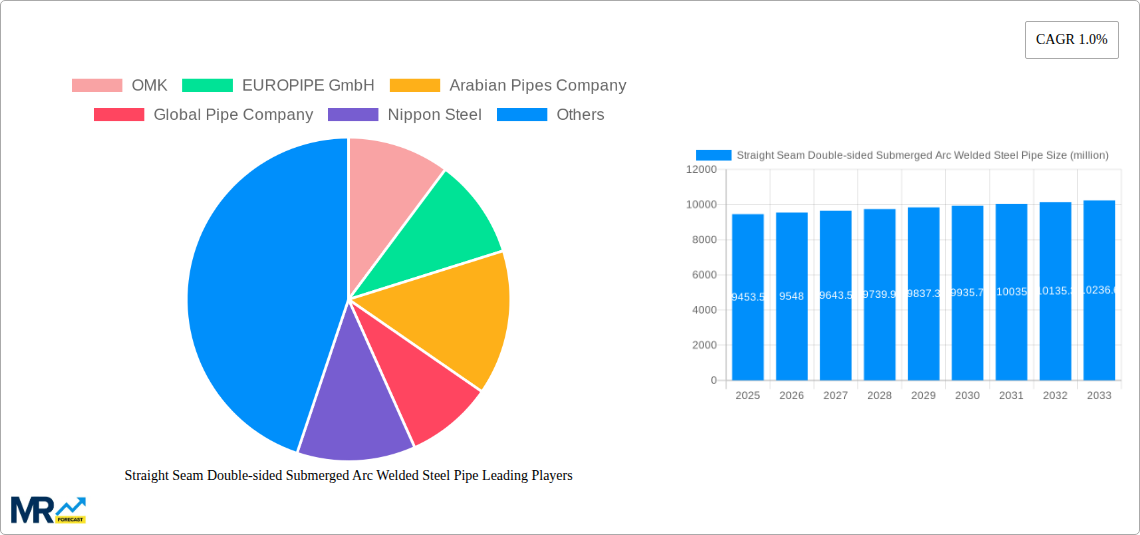The height and width of the screenshot is (535, 1140).
Task: Click the 2030 bar in chart
Action: tap(968, 293)
